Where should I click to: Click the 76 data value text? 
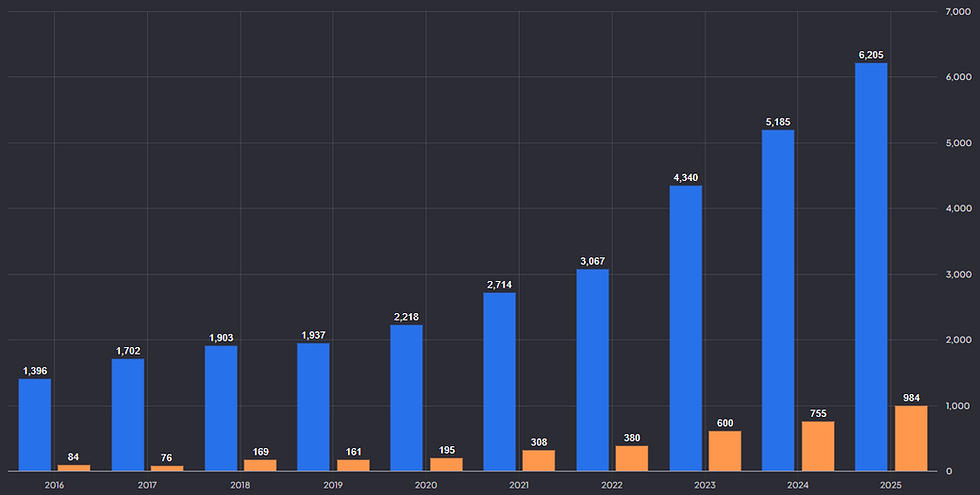166,458
